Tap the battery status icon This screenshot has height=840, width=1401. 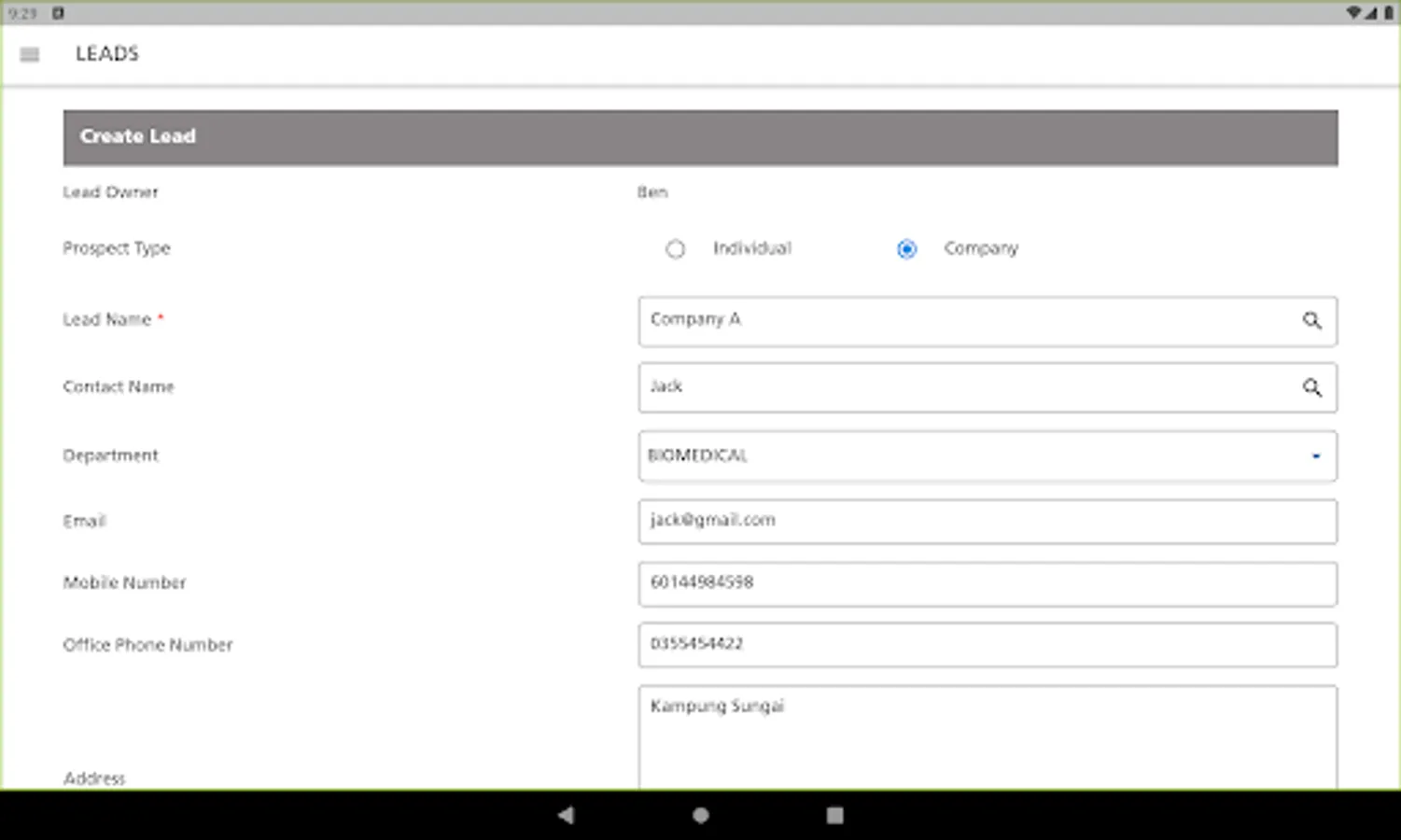[1387, 12]
